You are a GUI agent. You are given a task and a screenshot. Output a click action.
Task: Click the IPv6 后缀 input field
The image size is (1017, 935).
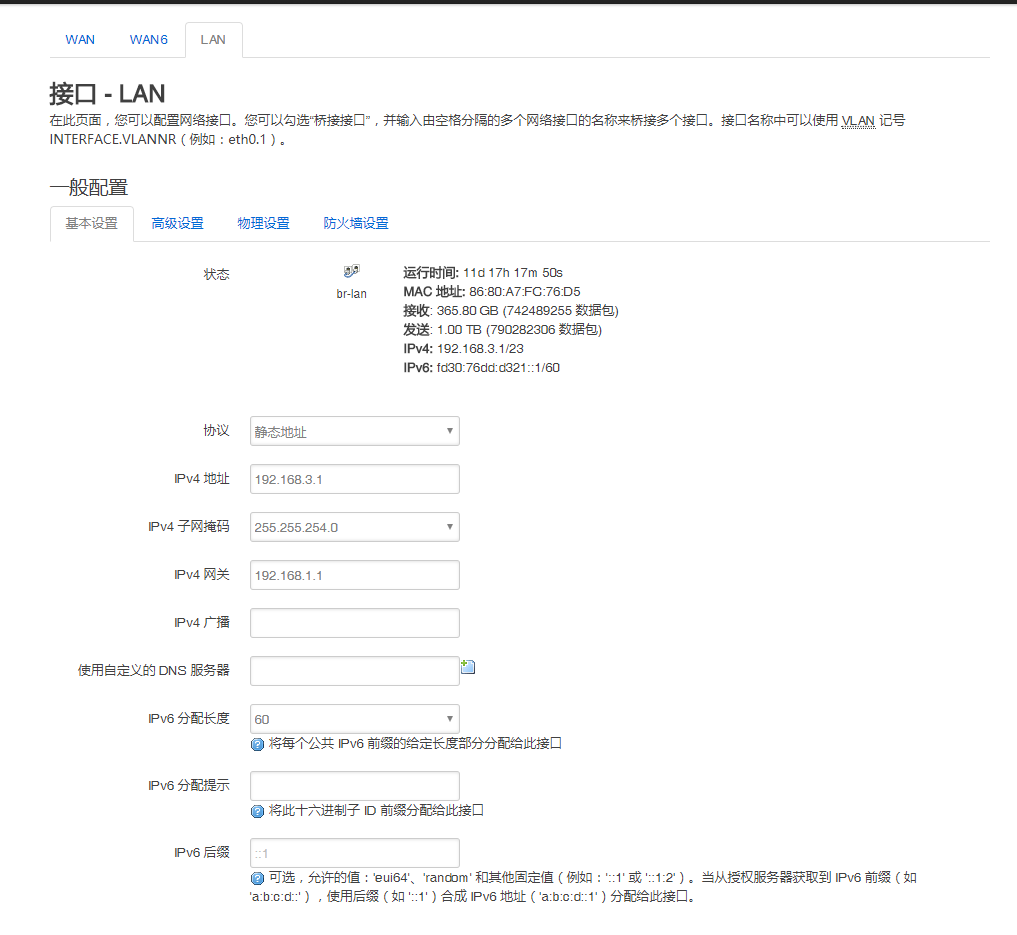(x=355, y=853)
